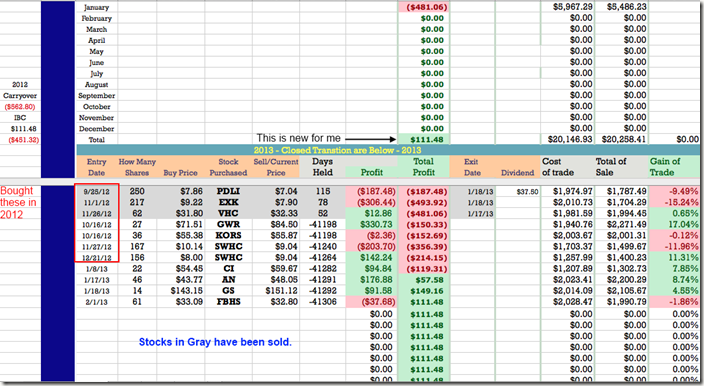This screenshot has width=704, height=386.
Task: Select the January month cell
Action: tap(97, 7)
